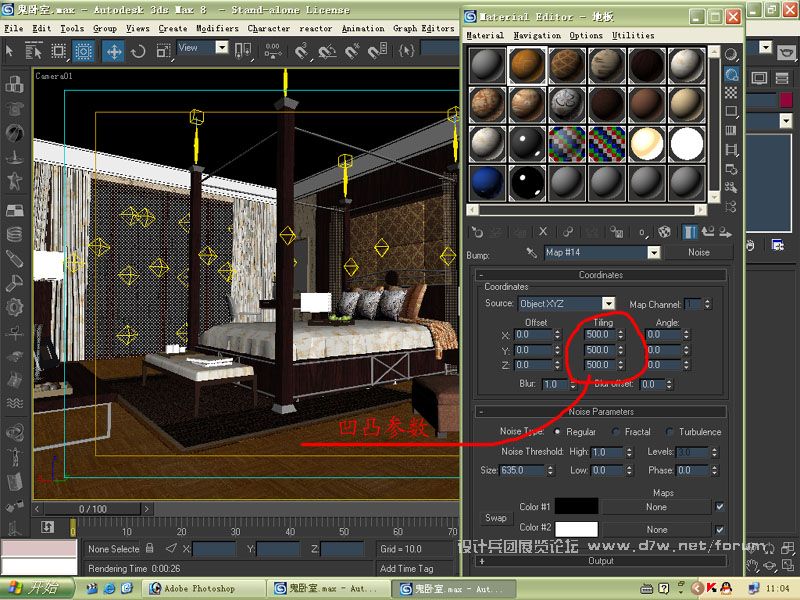This screenshot has height=600, width=800.
Task: Pick material from object with eyedropper
Action: click(x=531, y=253)
